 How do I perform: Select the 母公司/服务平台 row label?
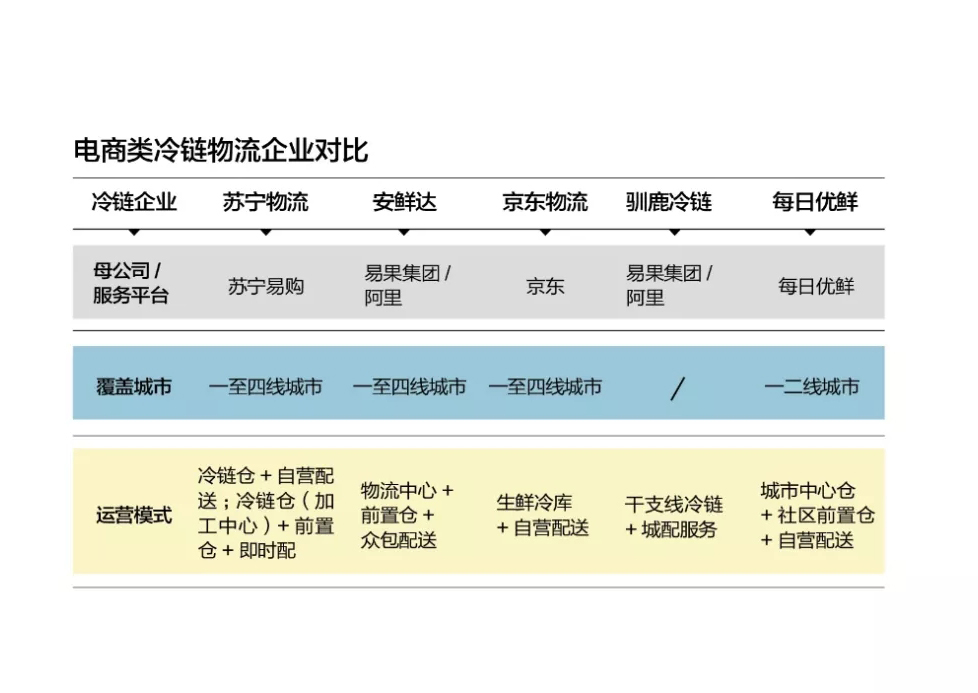coord(131,283)
